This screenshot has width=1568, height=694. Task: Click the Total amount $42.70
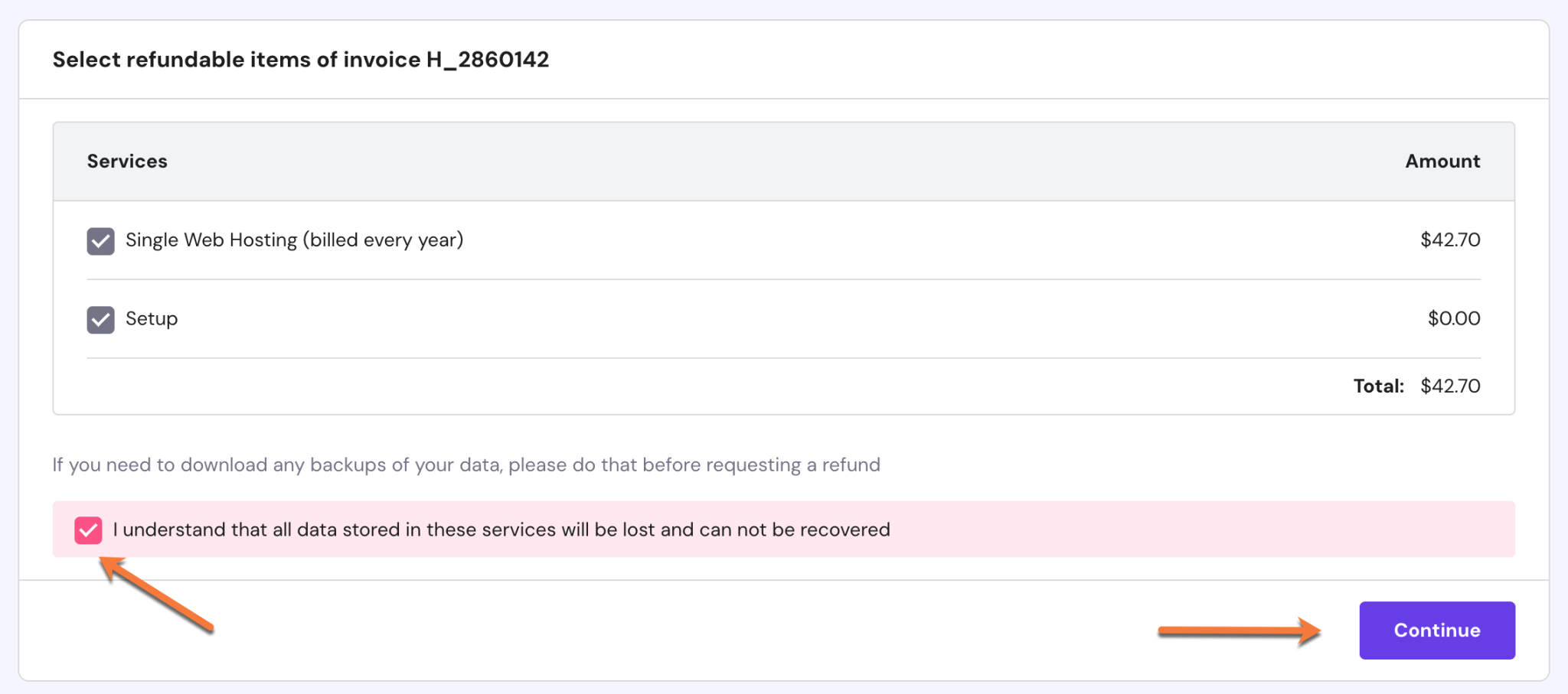point(1450,386)
